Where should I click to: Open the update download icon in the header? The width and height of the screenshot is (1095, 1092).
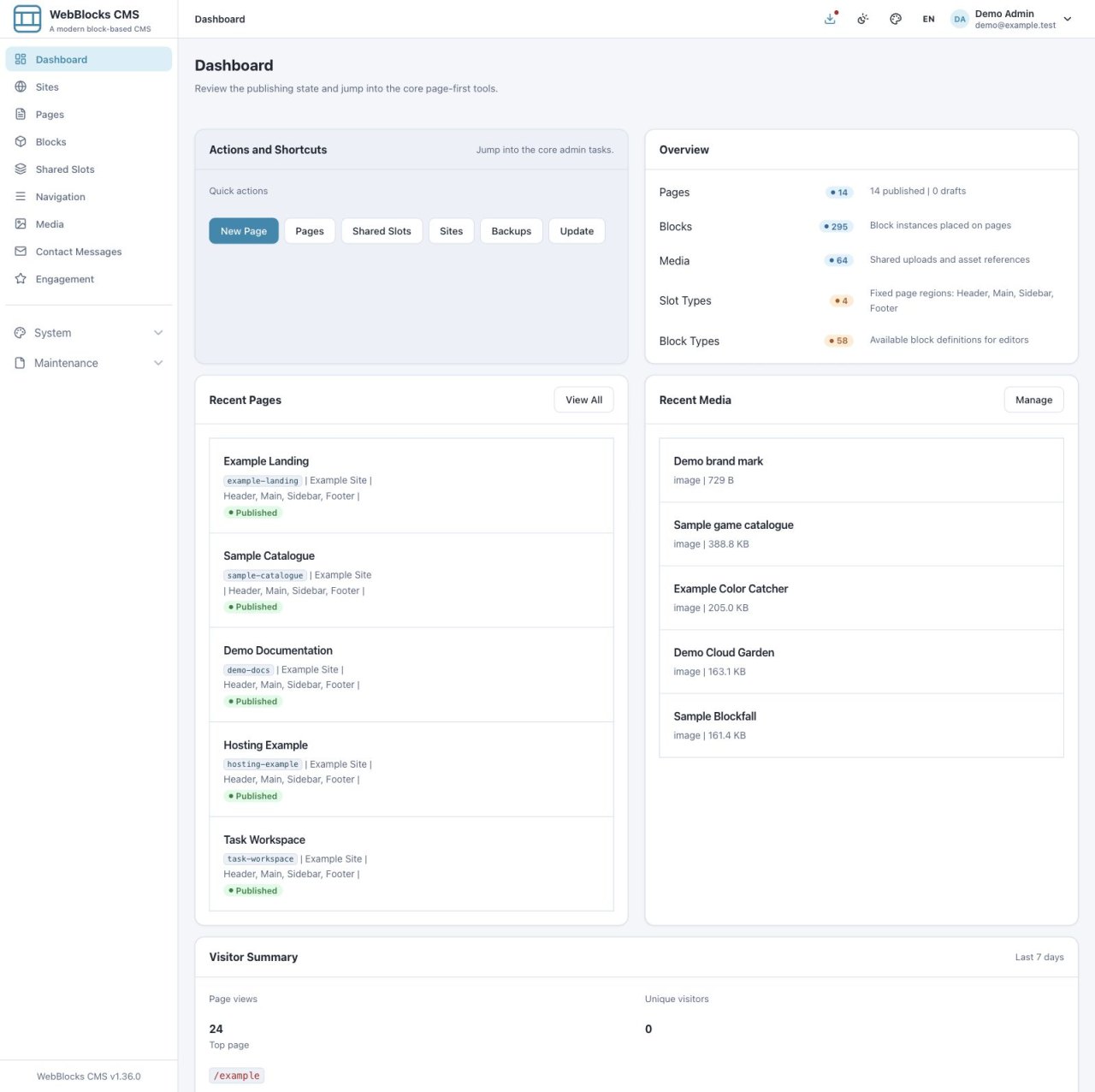[830, 19]
